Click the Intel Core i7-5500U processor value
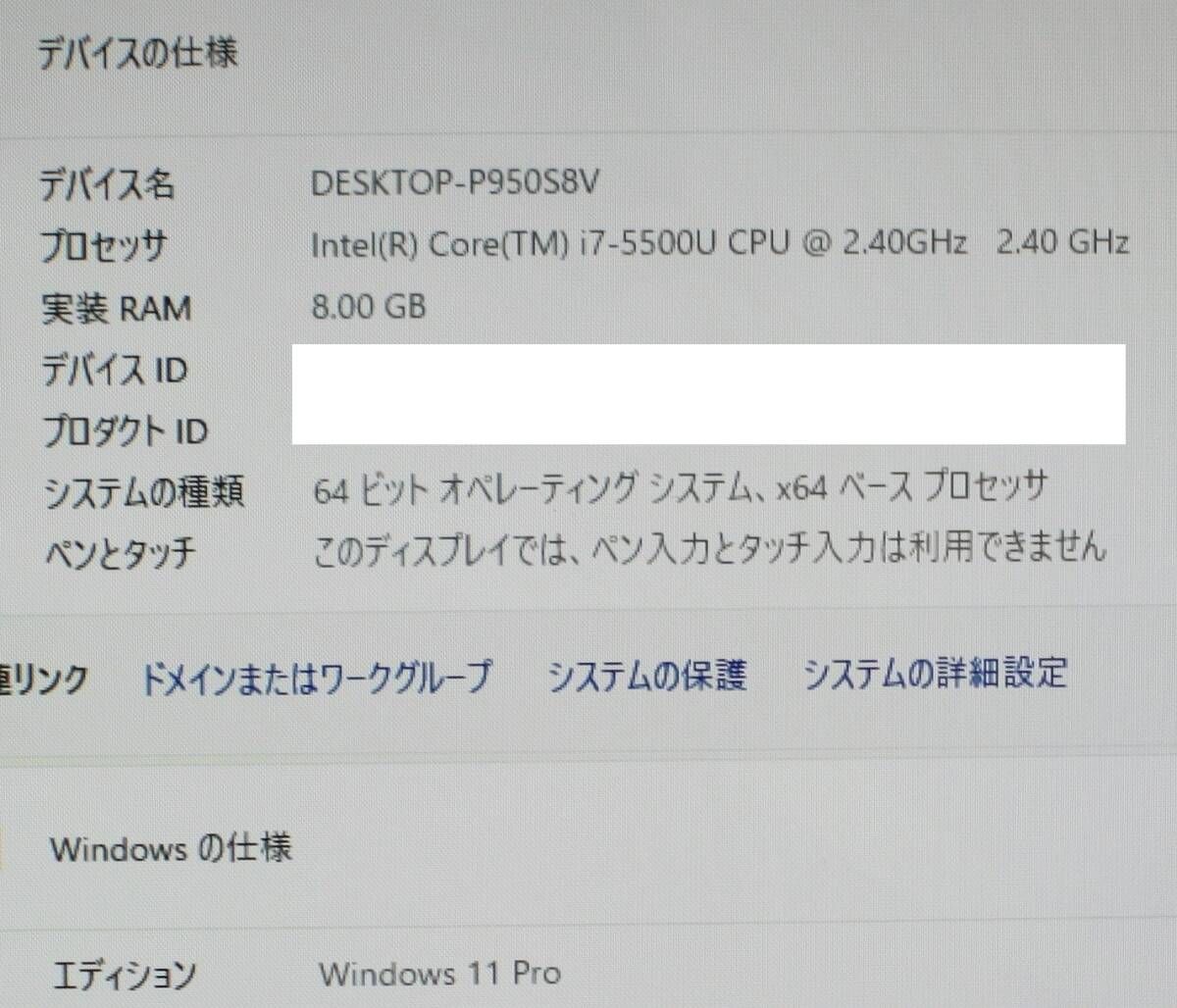The width and height of the screenshot is (1177, 1008). point(720,243)
